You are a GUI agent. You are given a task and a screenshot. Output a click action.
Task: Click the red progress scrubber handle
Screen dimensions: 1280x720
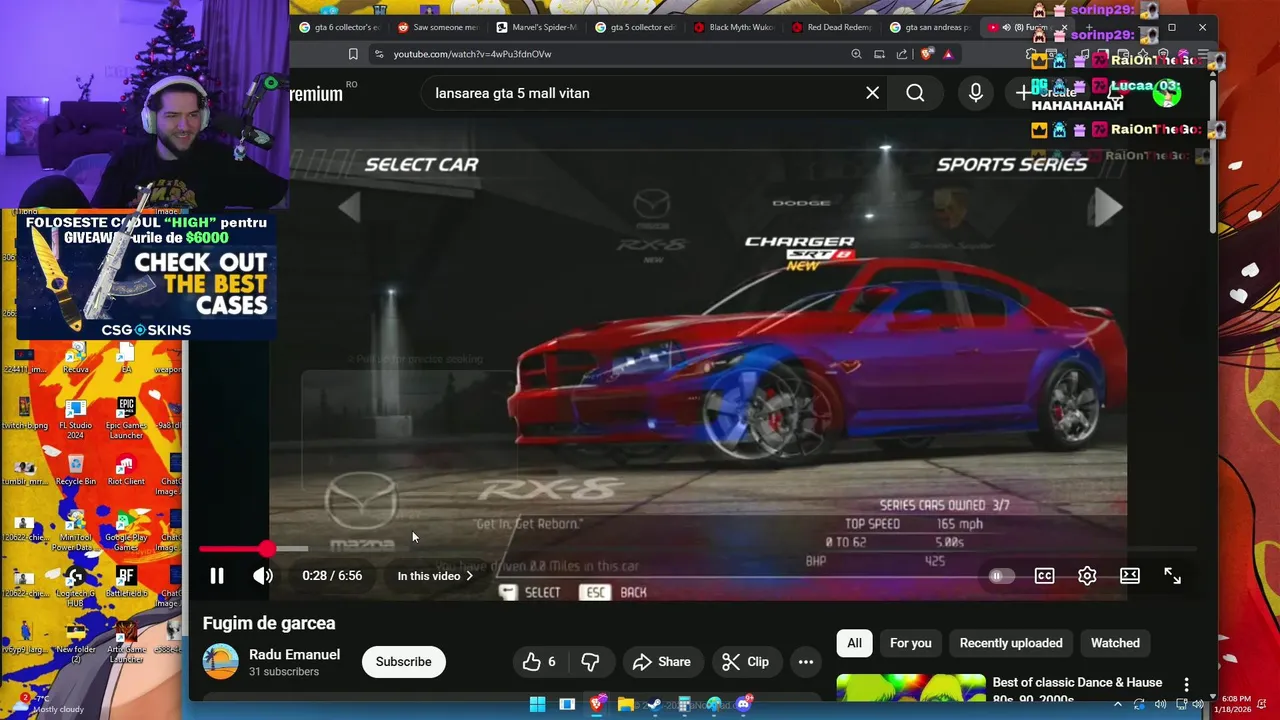(x=266, y=549)
